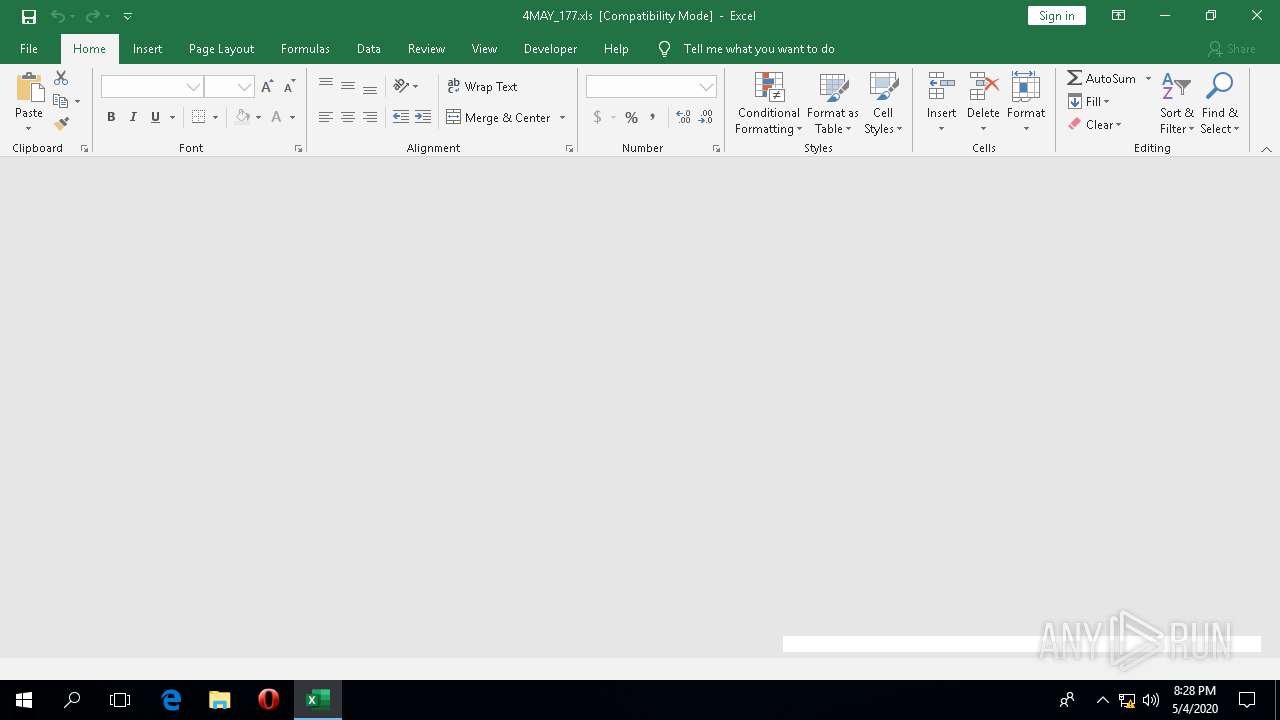Click the Undo arrow icon

[58, 16]
